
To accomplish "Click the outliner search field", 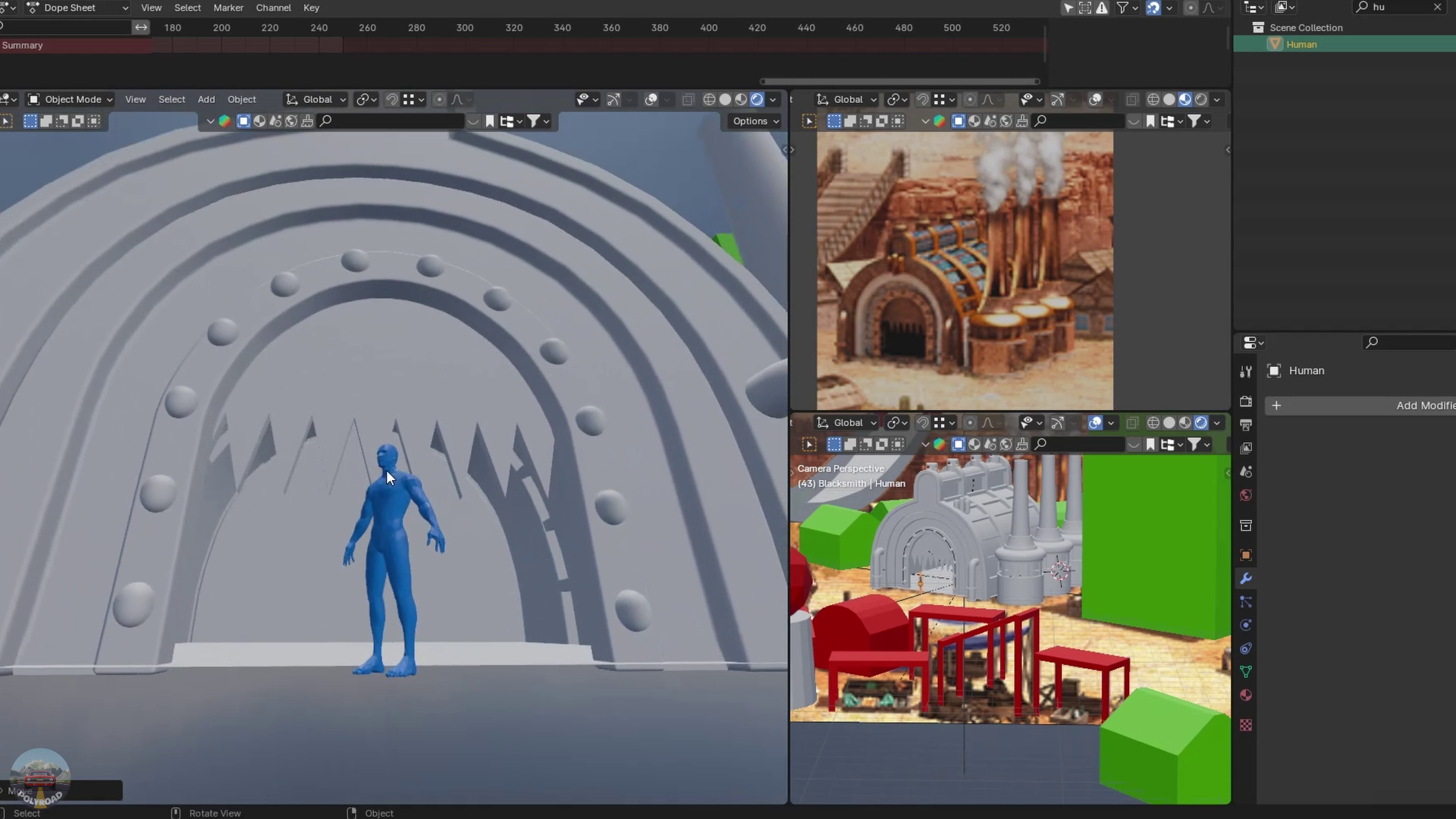I will (1399, 7).
